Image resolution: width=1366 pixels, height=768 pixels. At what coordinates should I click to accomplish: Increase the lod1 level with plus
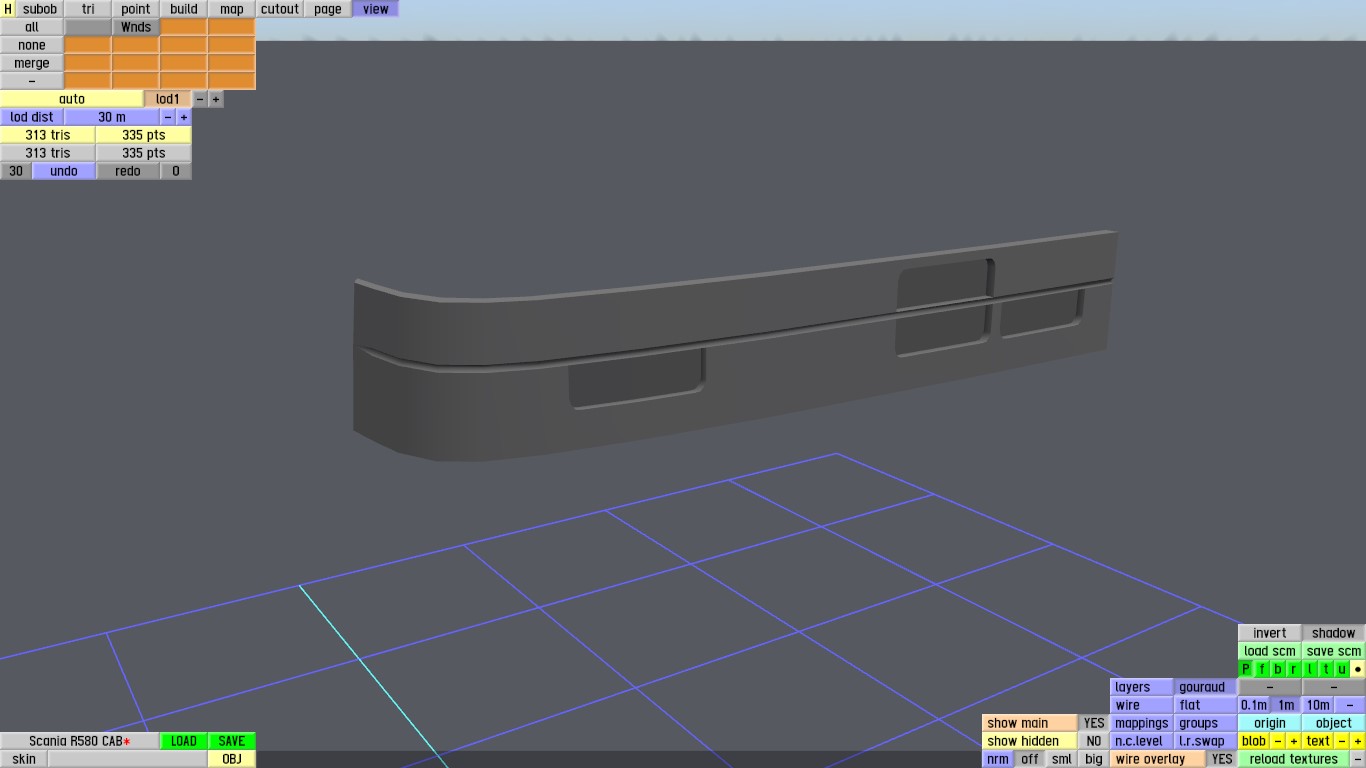click(216, 99)
